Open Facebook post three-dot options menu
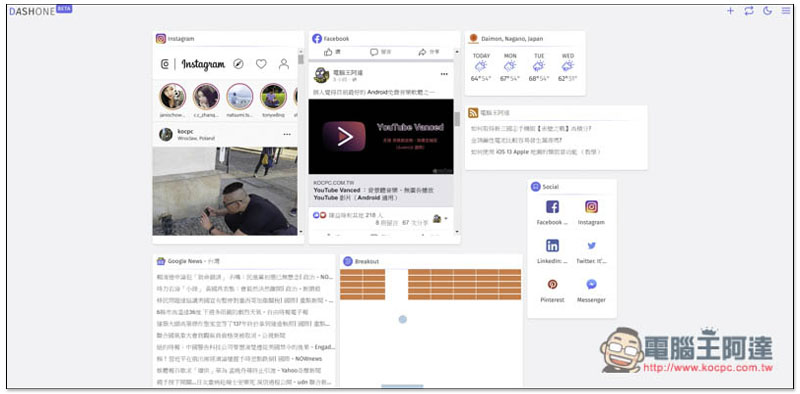 click(444, 74)
